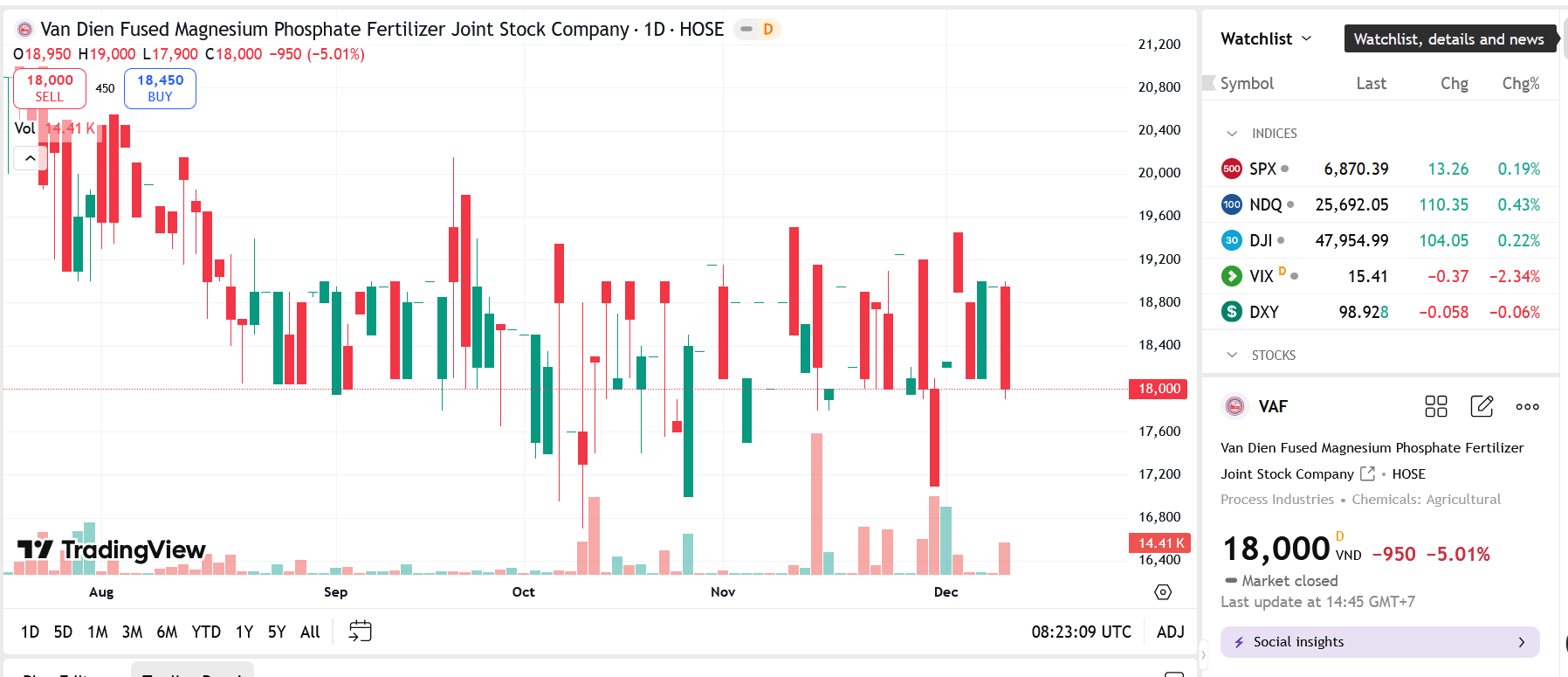Click the 18,000 SELL button

50,88
